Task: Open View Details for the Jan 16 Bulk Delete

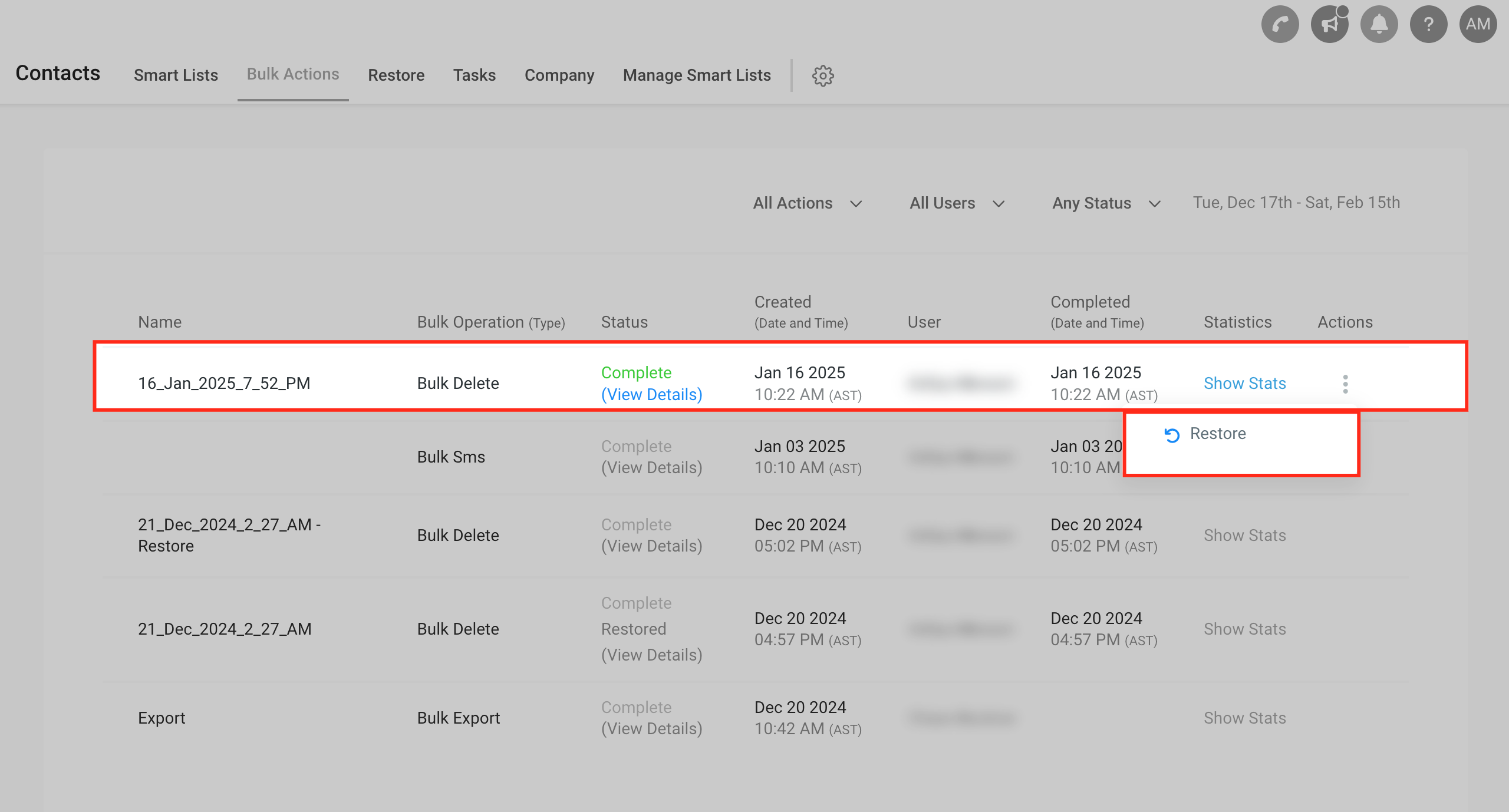Action: pos(651,395)
